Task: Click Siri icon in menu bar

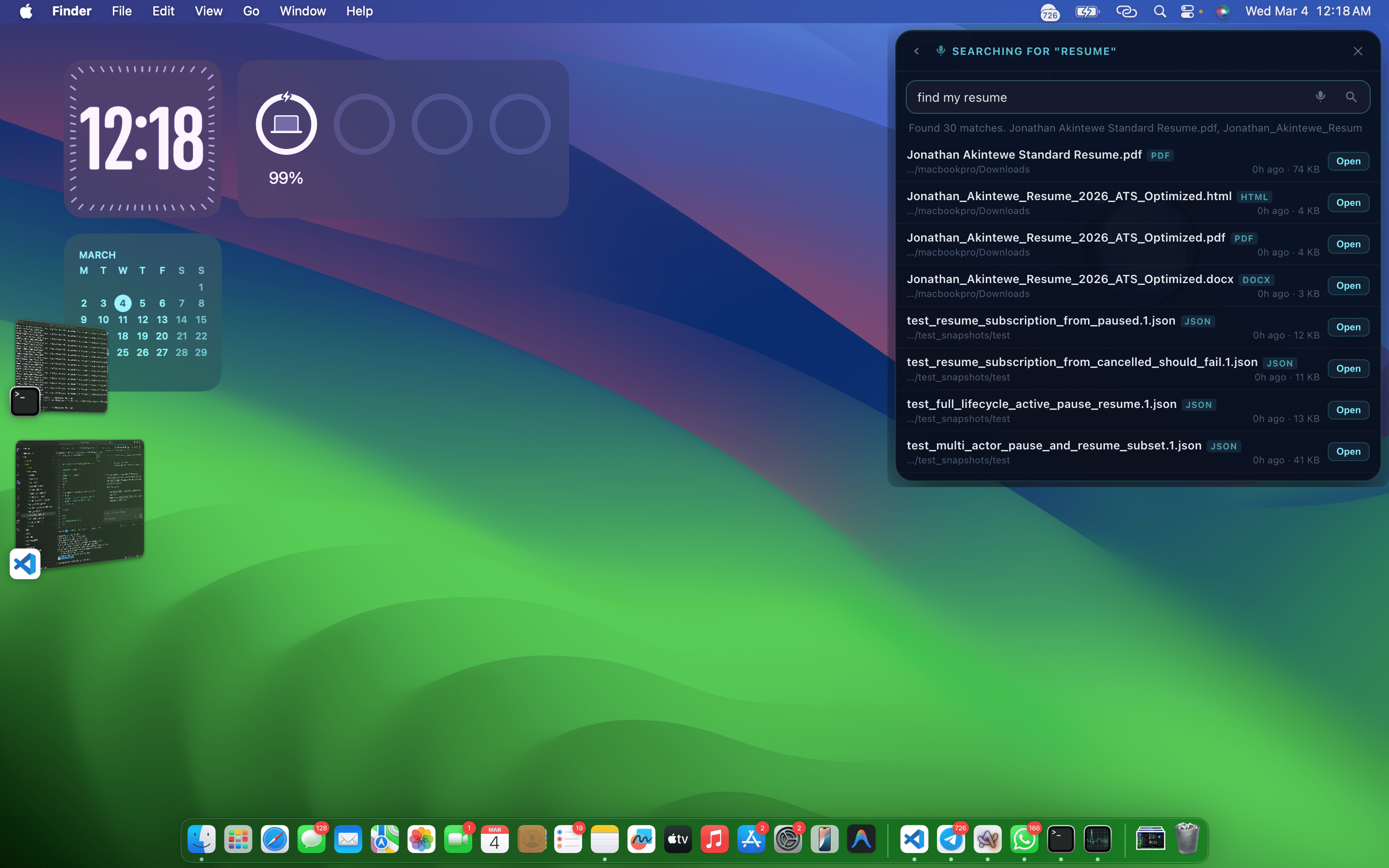Action: [1223, 12]
